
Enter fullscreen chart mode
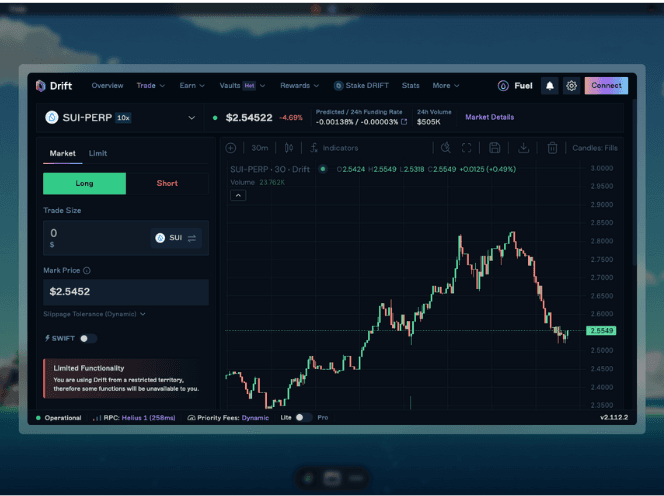(466, 148)
